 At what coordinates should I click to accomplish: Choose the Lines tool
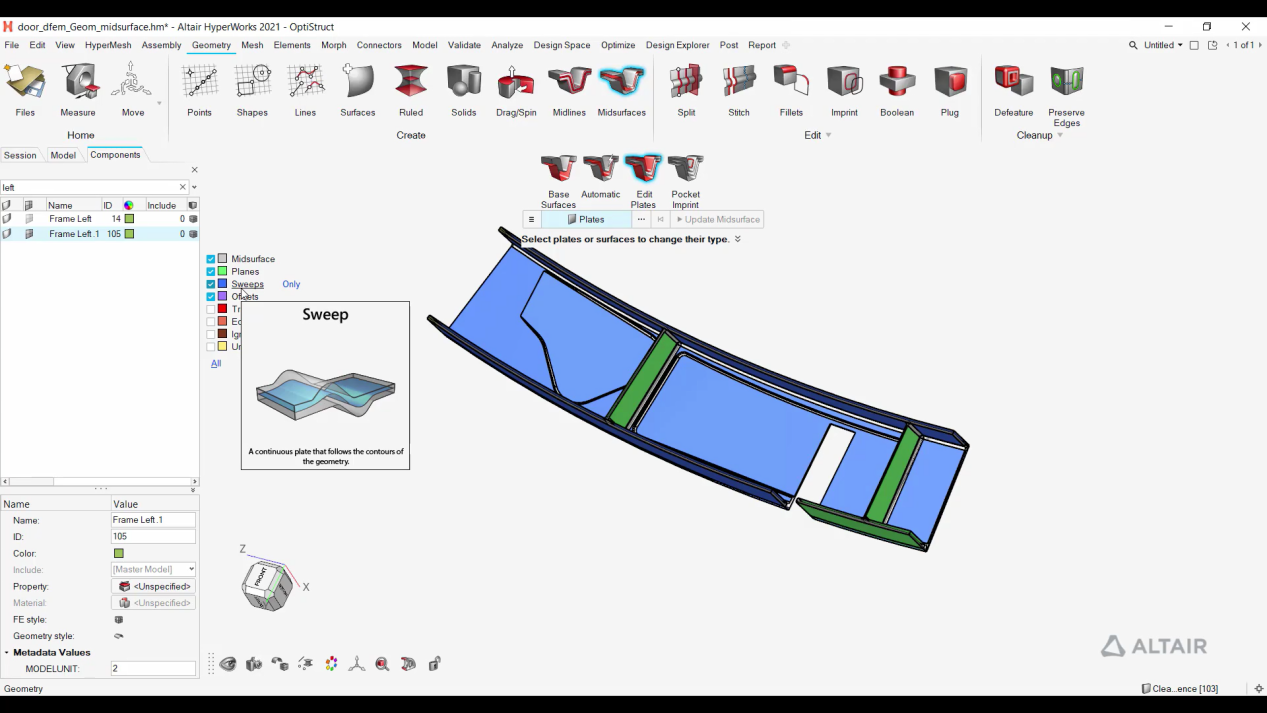tap(305, 91)
